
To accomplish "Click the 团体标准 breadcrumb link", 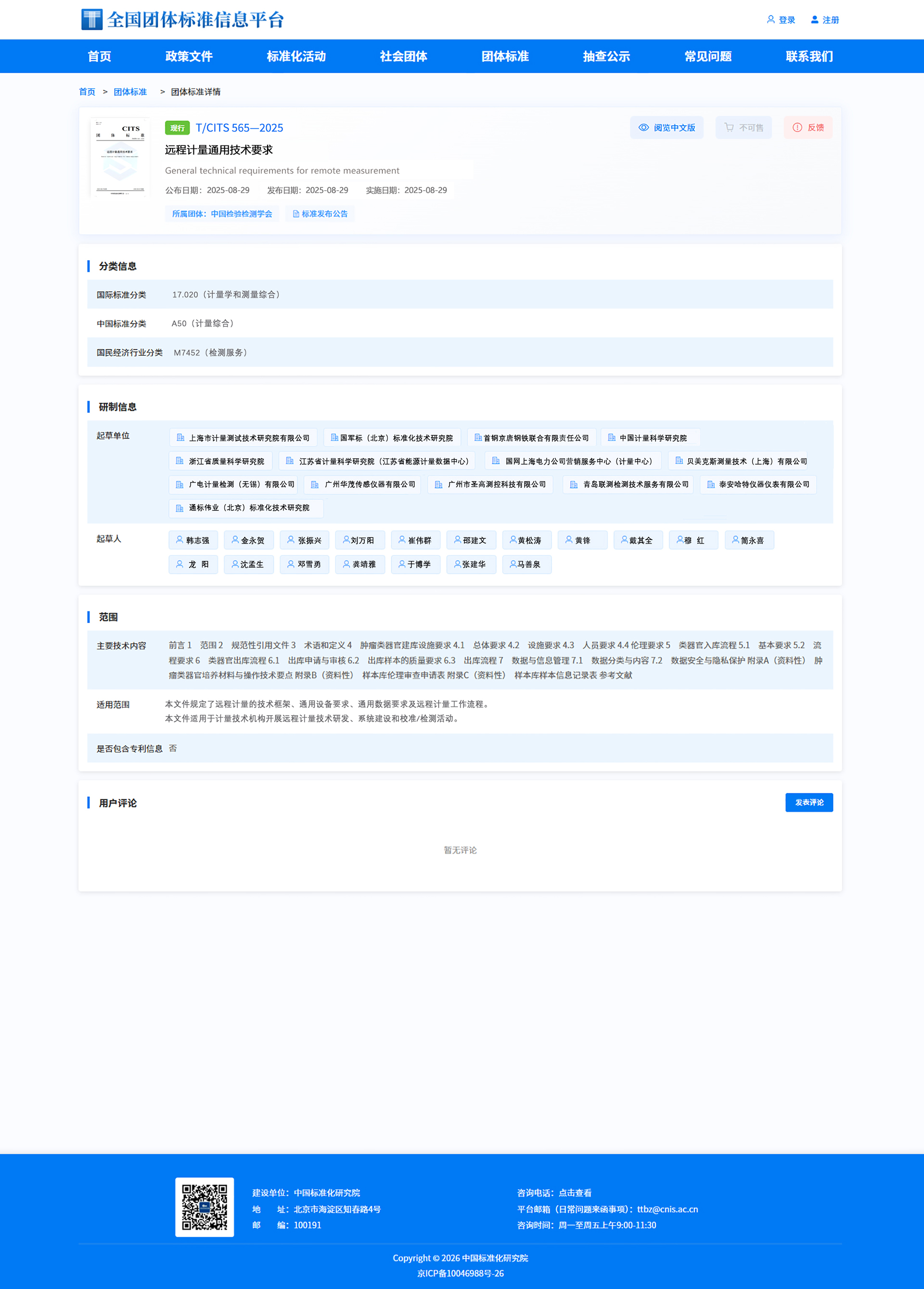I will (x=130, y=91).
